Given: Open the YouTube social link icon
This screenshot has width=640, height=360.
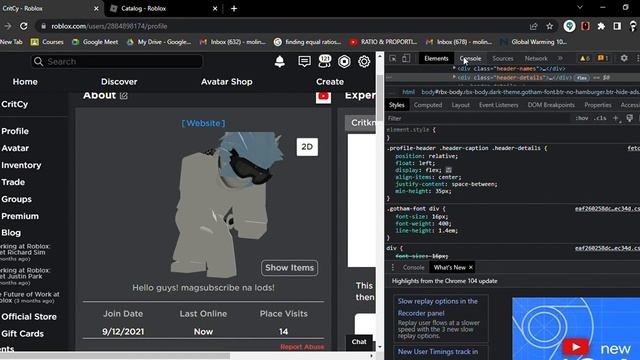Looking at the screenshot, I should pyautogui.click(x=323, y=96).
